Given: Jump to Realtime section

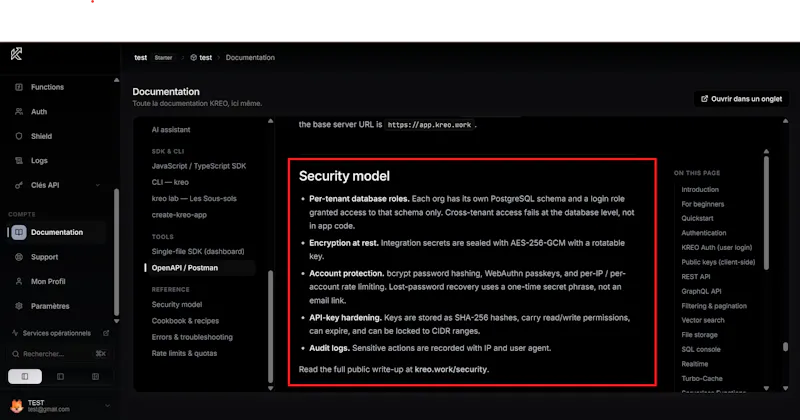Looking at the screenshot, I should click(x=695, y=364).
